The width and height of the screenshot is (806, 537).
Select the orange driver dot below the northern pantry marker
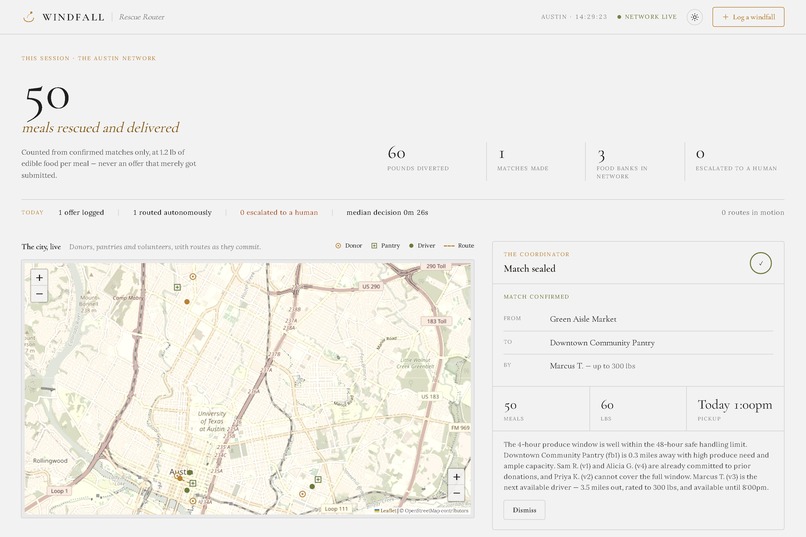[187, 302]
